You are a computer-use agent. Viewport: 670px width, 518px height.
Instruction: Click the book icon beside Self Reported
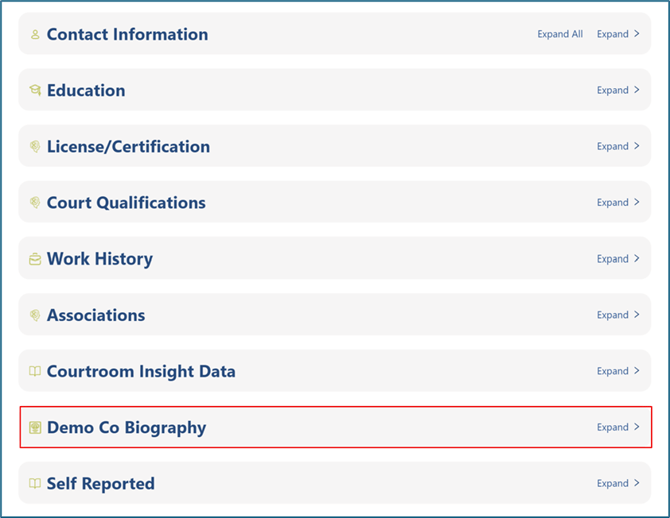[35, 484]
